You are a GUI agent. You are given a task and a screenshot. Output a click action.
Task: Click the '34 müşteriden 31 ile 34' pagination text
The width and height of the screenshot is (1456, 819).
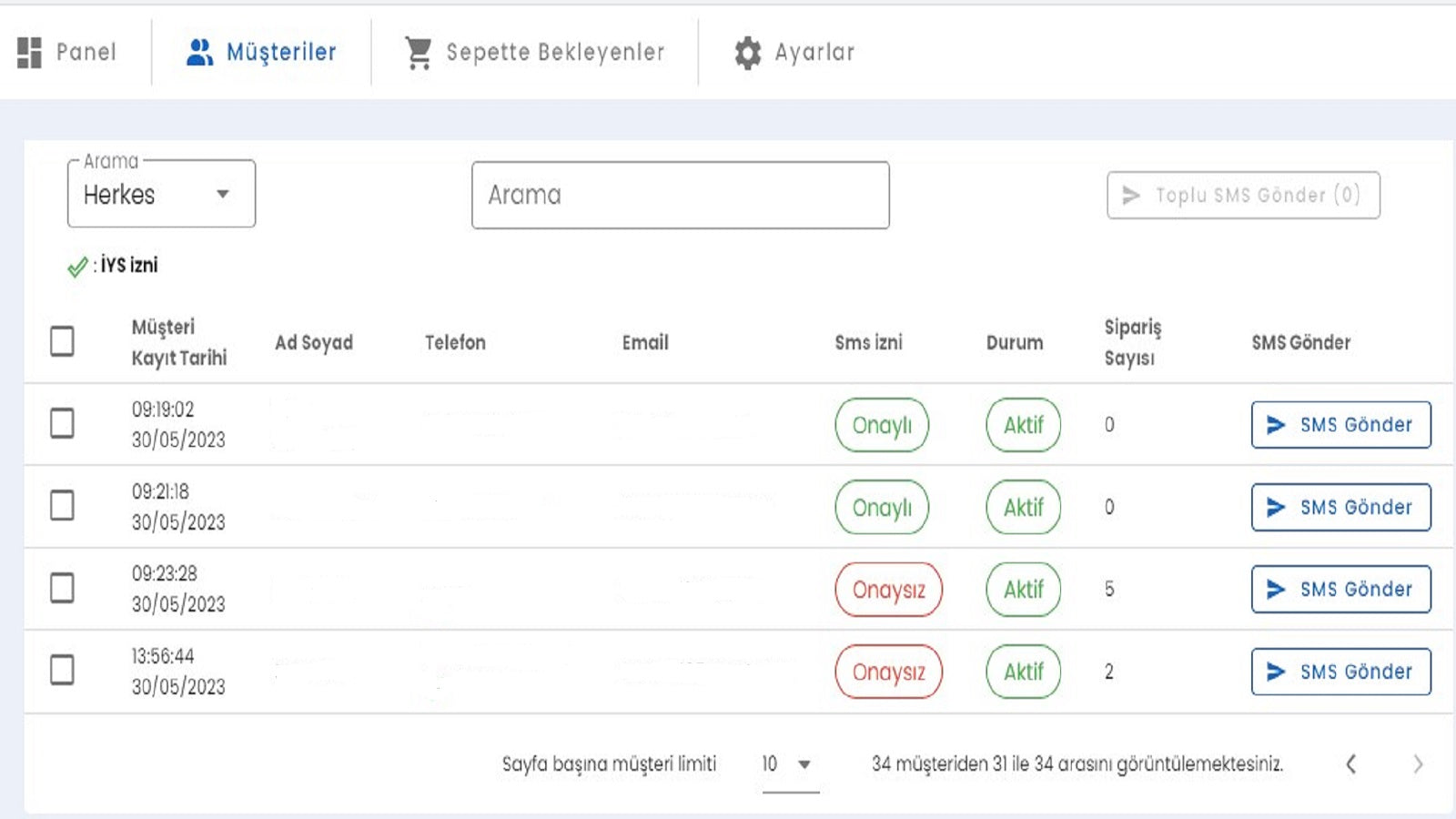pos(1077,763)
